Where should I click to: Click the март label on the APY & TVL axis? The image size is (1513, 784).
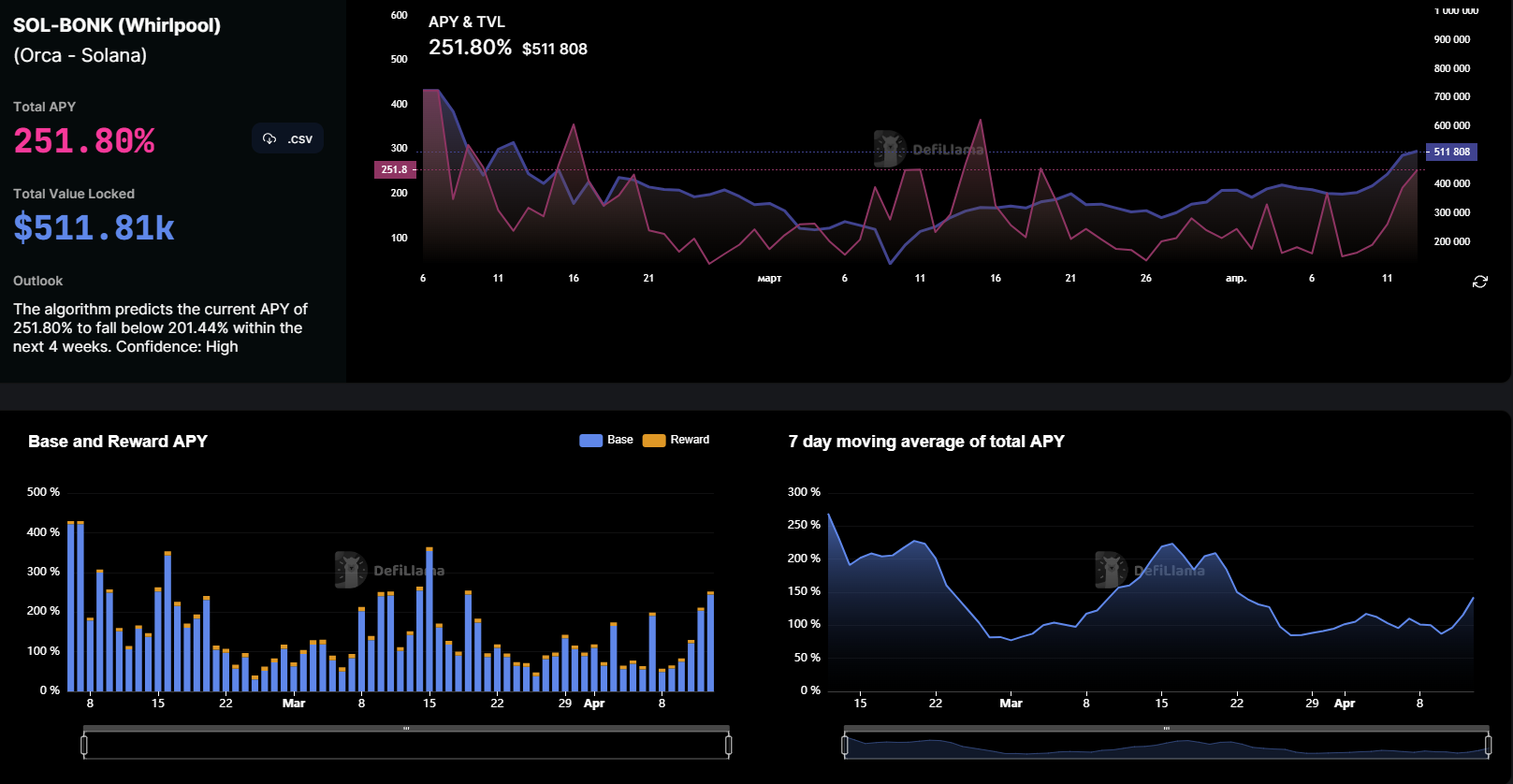tap(769, 278)
